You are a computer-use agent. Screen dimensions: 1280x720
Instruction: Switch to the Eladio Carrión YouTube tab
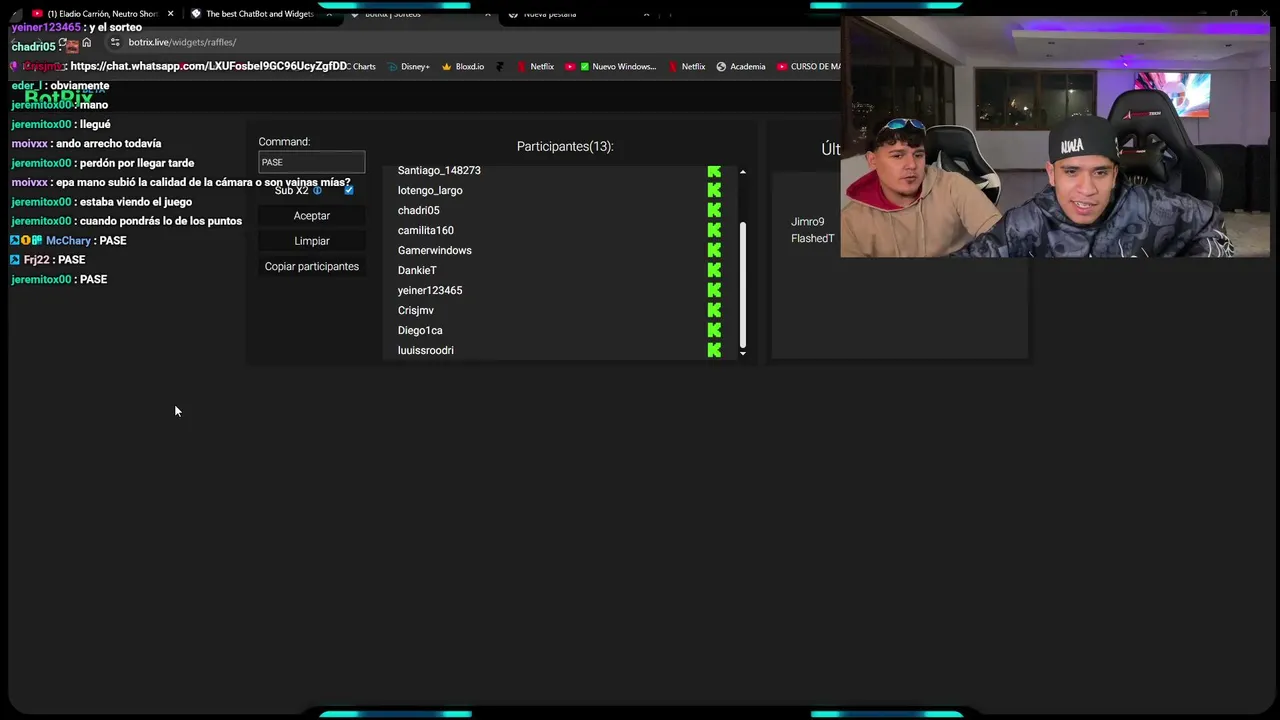click(101, 14)
